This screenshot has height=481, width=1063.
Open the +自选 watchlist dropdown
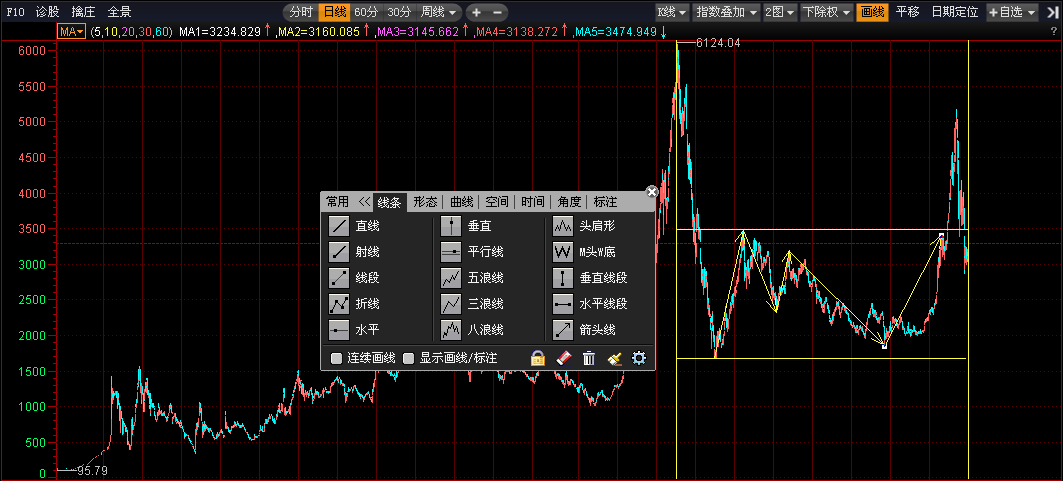[1014, 12]
